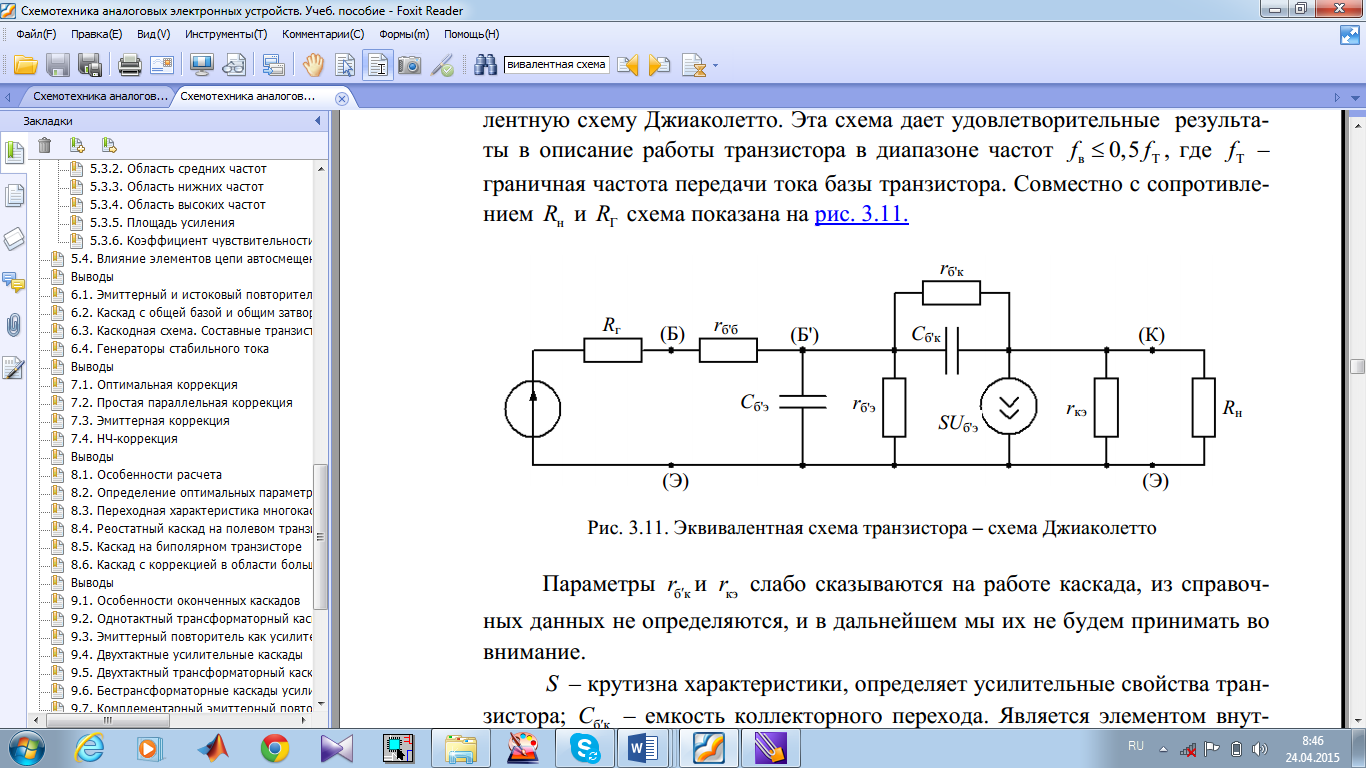This screenshot has height=768, width=1366.
Task: Click the Save As floppy icon
Action: pos(90,66)
